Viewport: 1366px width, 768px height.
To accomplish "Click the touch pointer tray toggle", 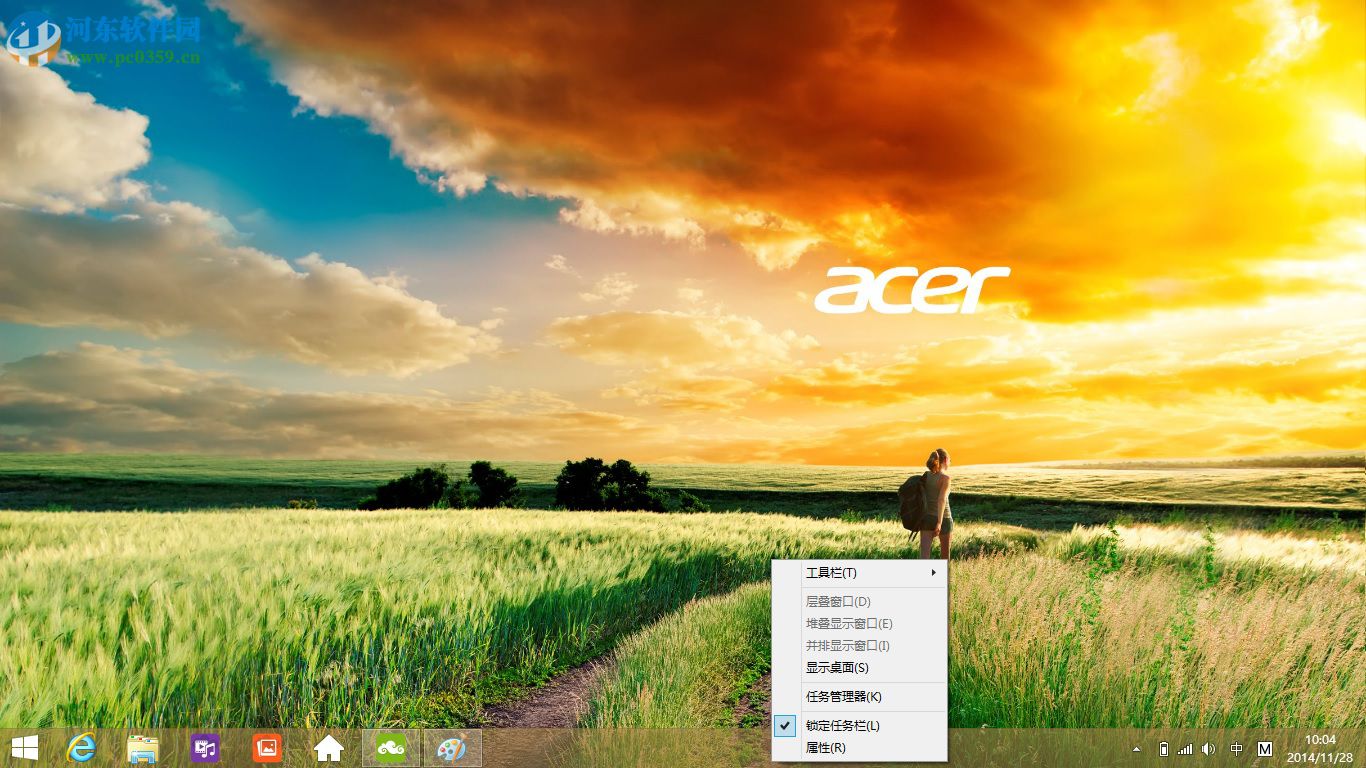I will (x=1236, y=749).
